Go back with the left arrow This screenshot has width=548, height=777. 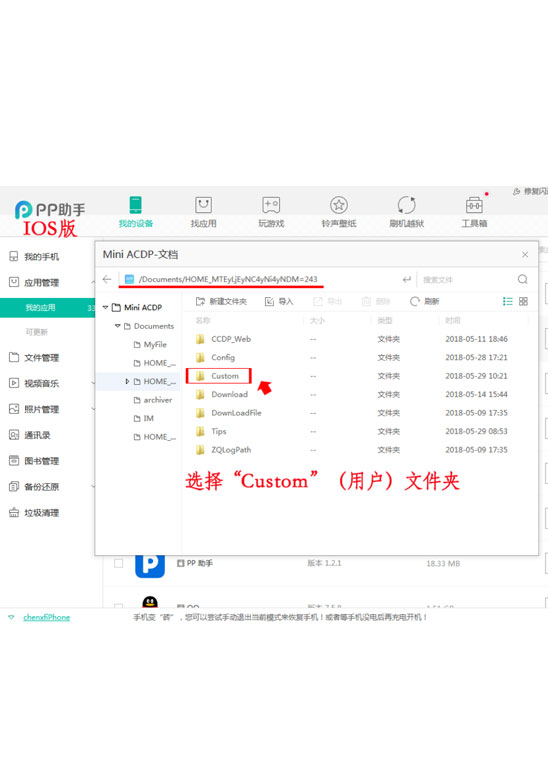point(107,279)
